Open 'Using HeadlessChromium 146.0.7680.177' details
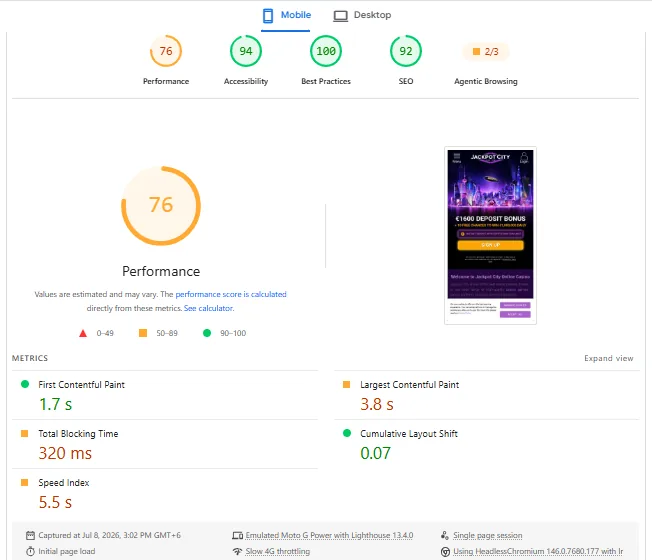The height and width of the screenshot is (560, 652). [x=538, y=551]
